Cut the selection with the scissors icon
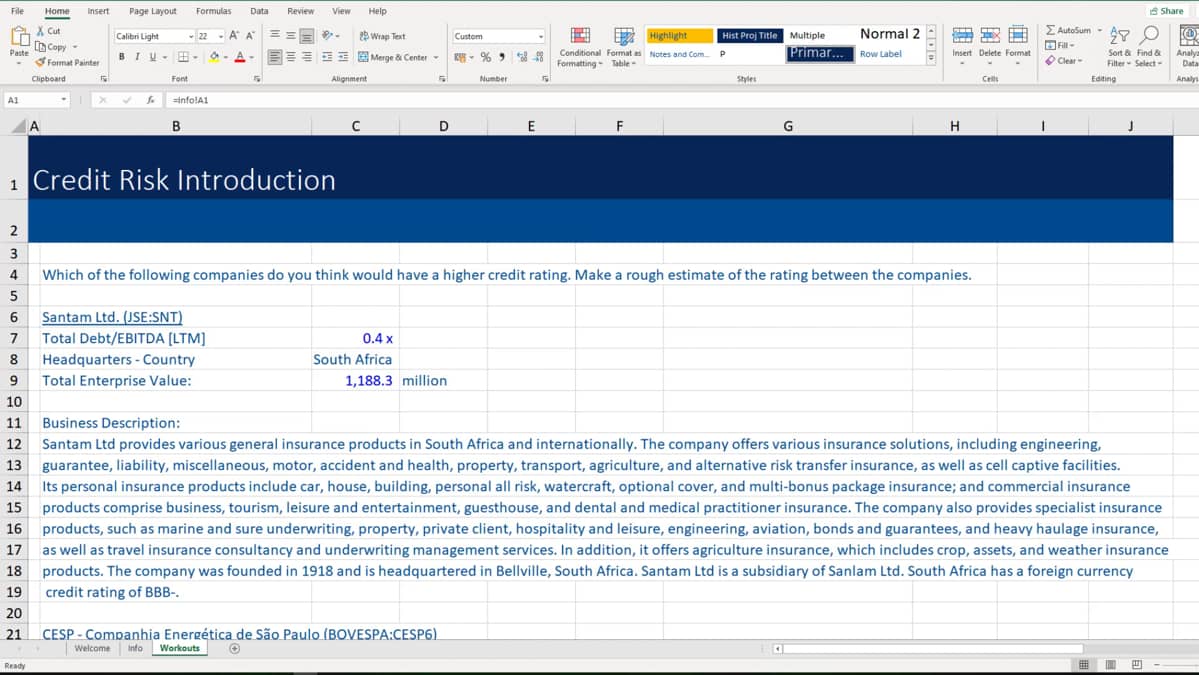Image resolution: width=1199 pixels, height=675 pixels. tap(41, 31)
